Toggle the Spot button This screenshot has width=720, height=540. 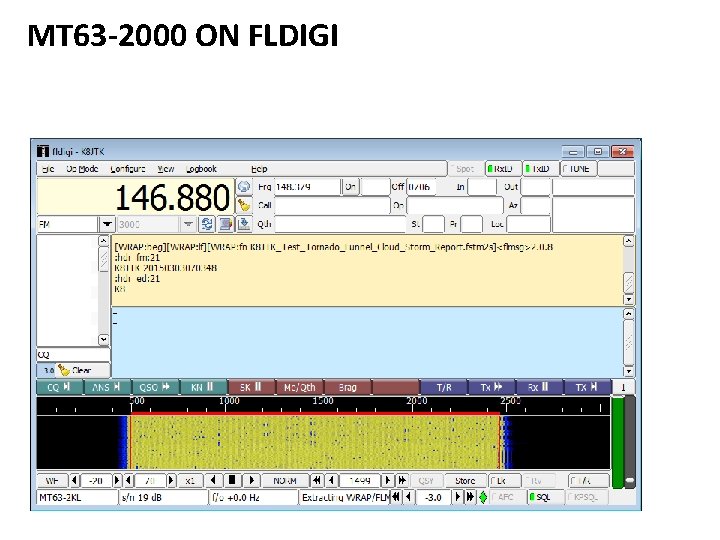(465, 169)
